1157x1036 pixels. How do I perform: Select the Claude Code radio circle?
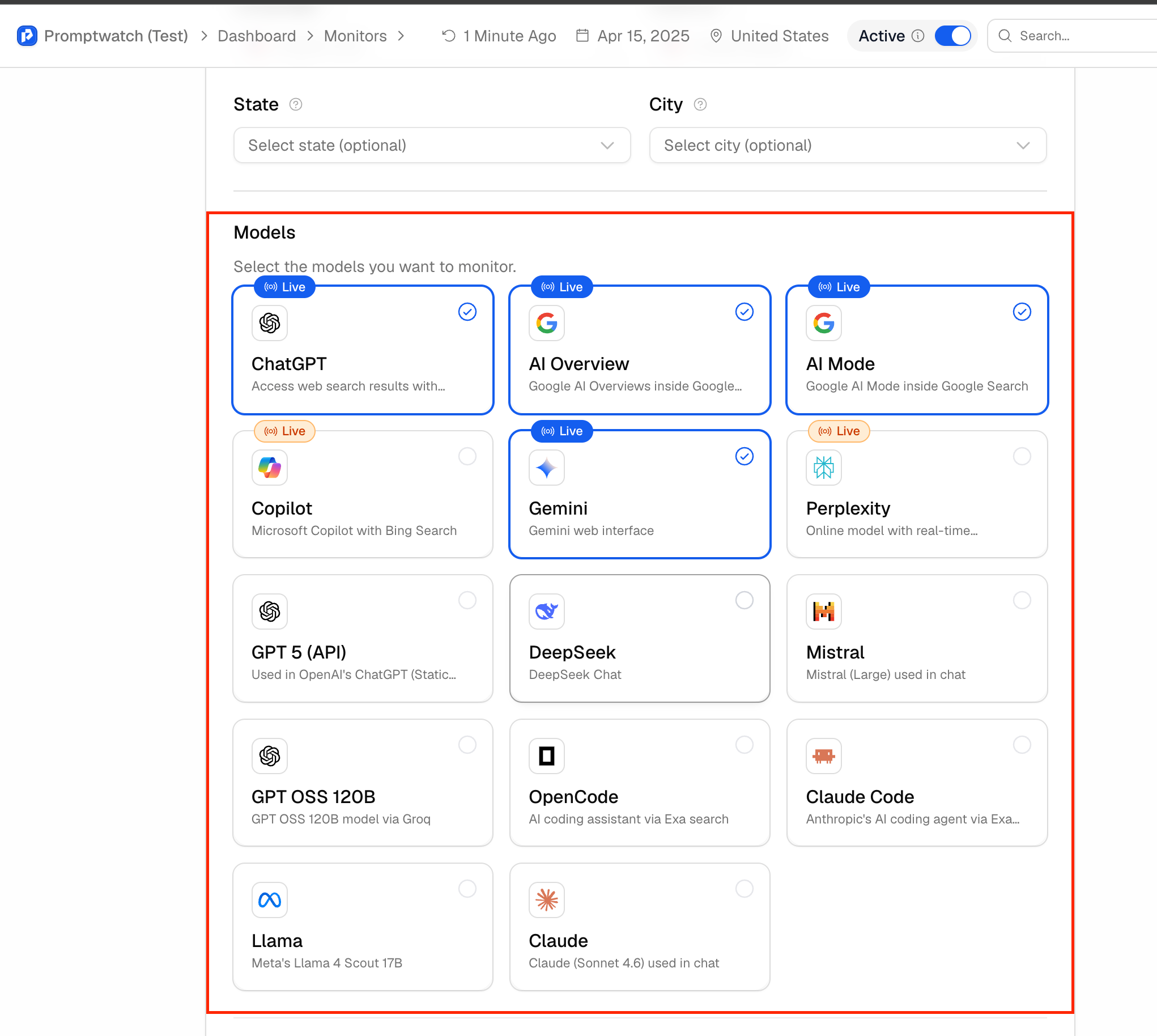(1023, 745)
